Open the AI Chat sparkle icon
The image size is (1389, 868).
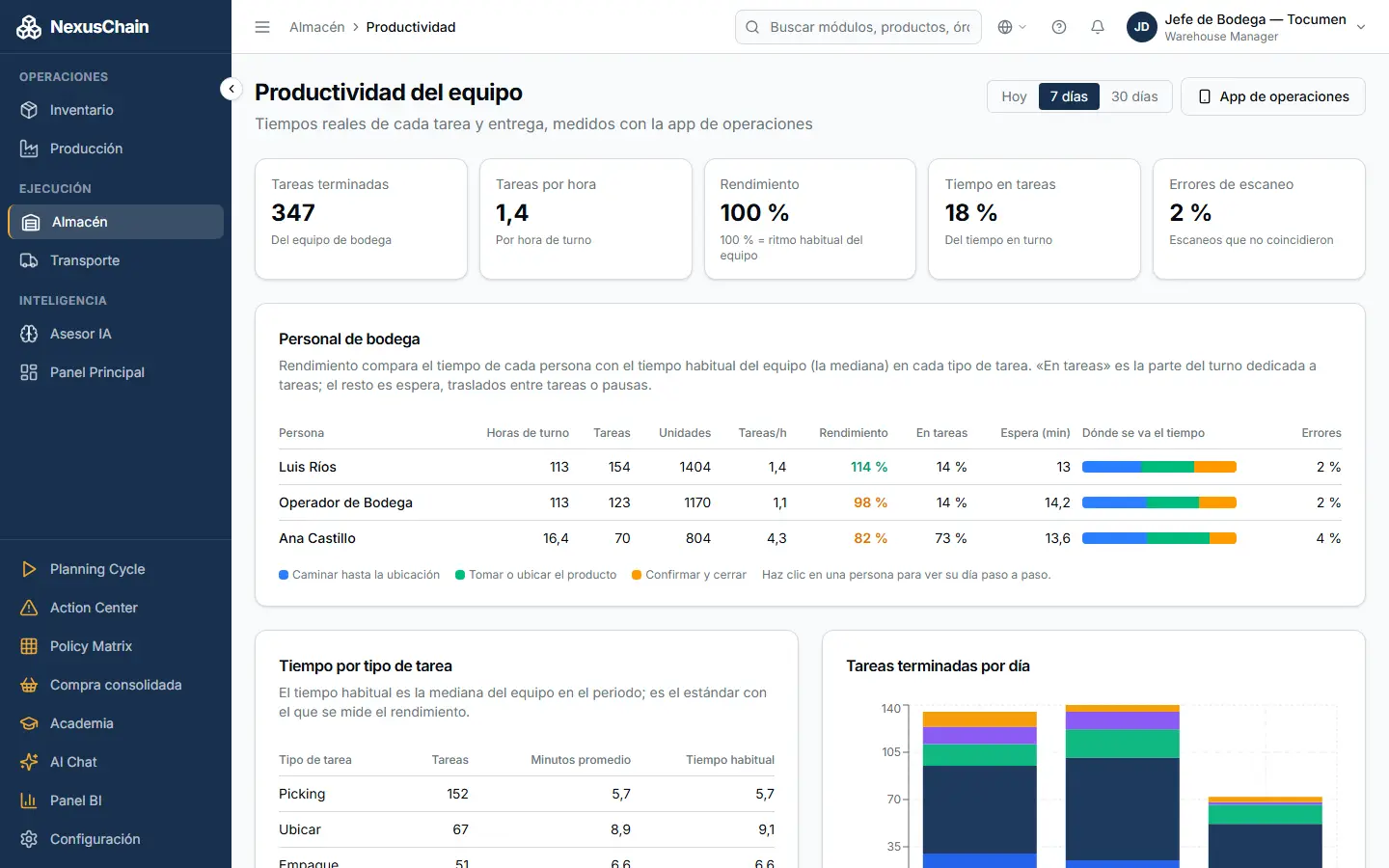click(x=29, y=762)
